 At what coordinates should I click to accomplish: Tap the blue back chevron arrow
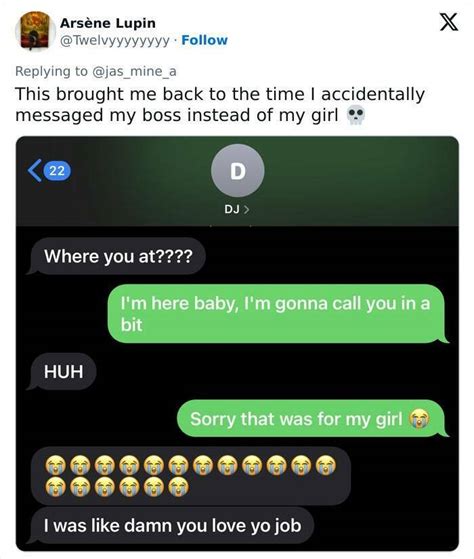coord(35,171)
